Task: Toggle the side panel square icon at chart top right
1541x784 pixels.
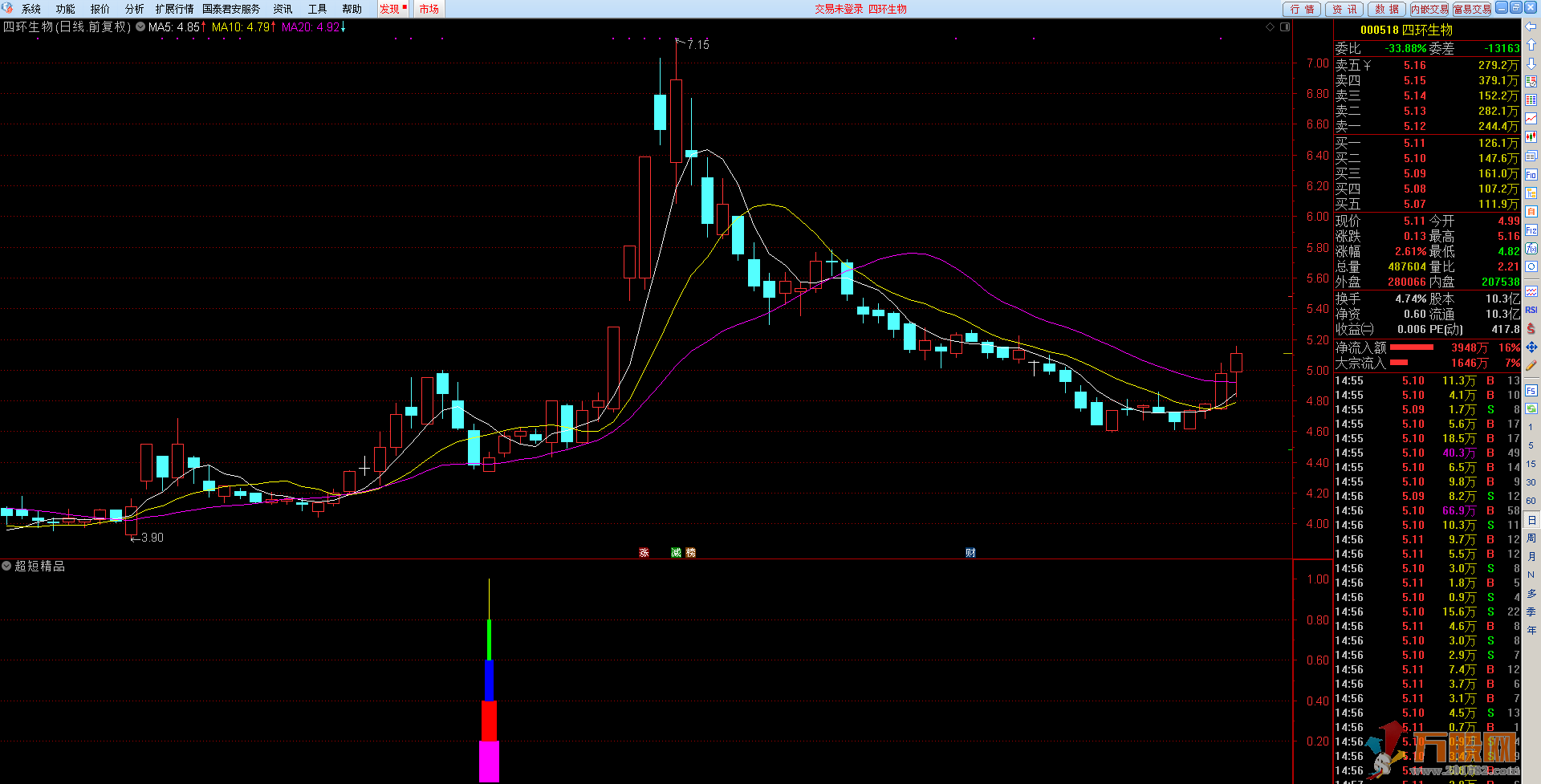Action: coord(1285,27)
